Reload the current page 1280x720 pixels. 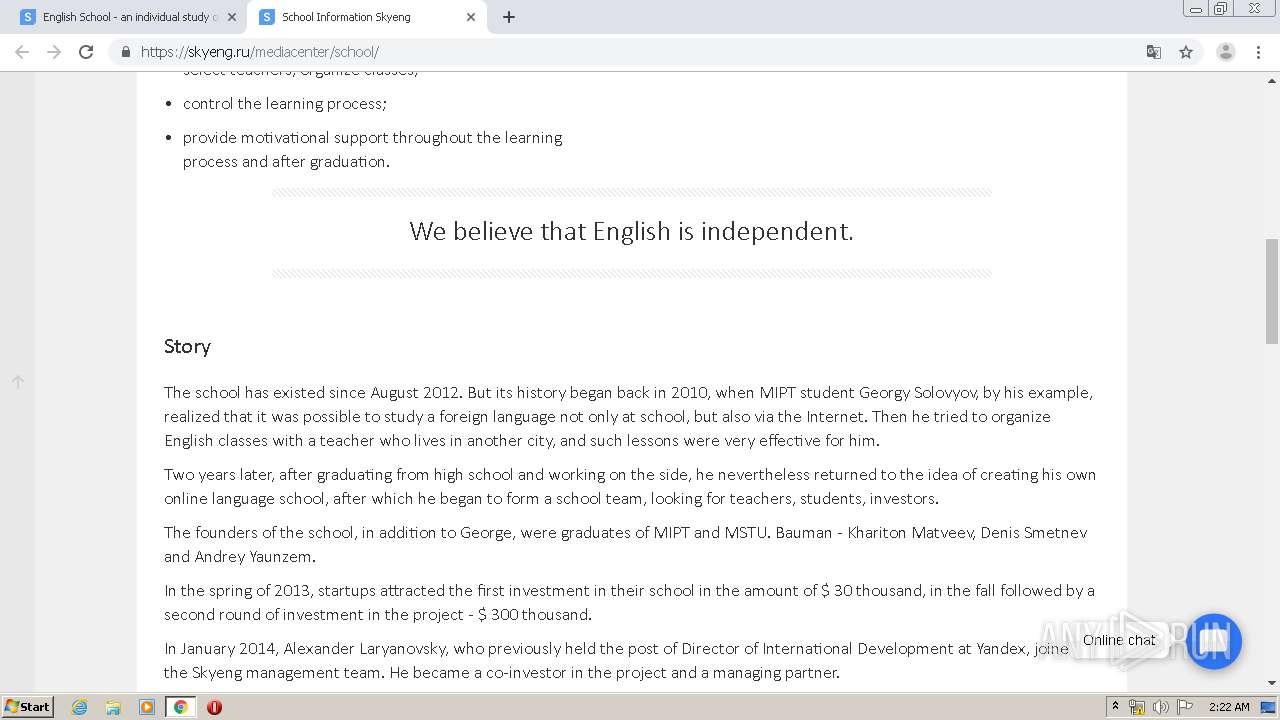(86, 52)
